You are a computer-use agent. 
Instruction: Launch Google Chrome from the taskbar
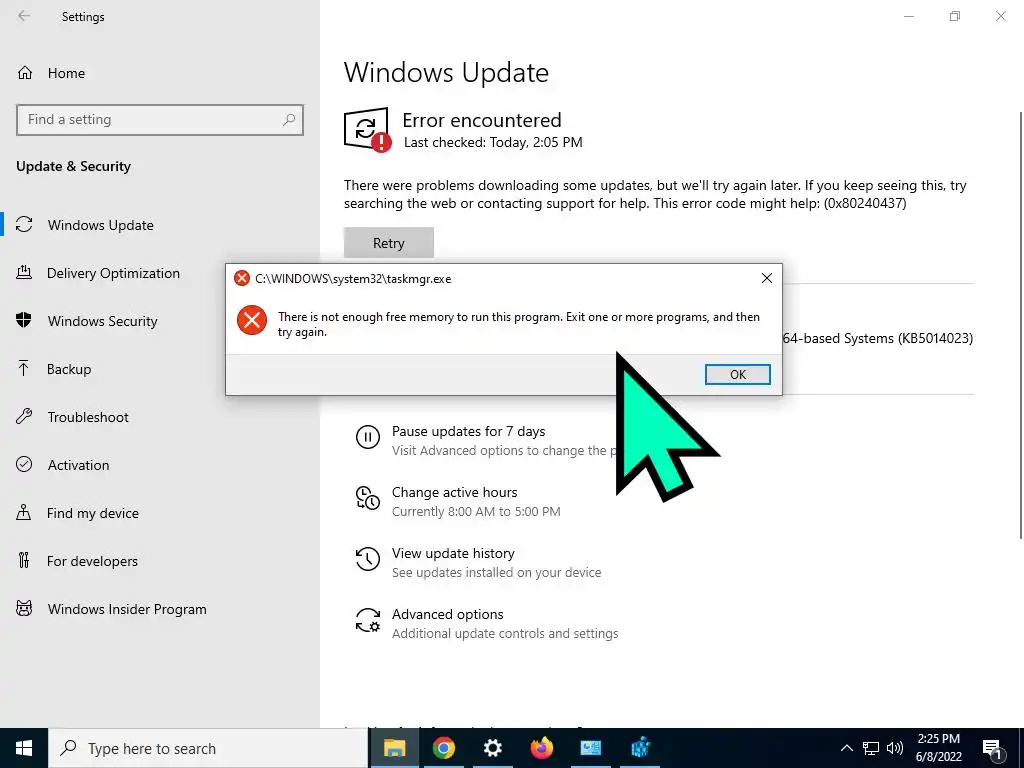443,748
